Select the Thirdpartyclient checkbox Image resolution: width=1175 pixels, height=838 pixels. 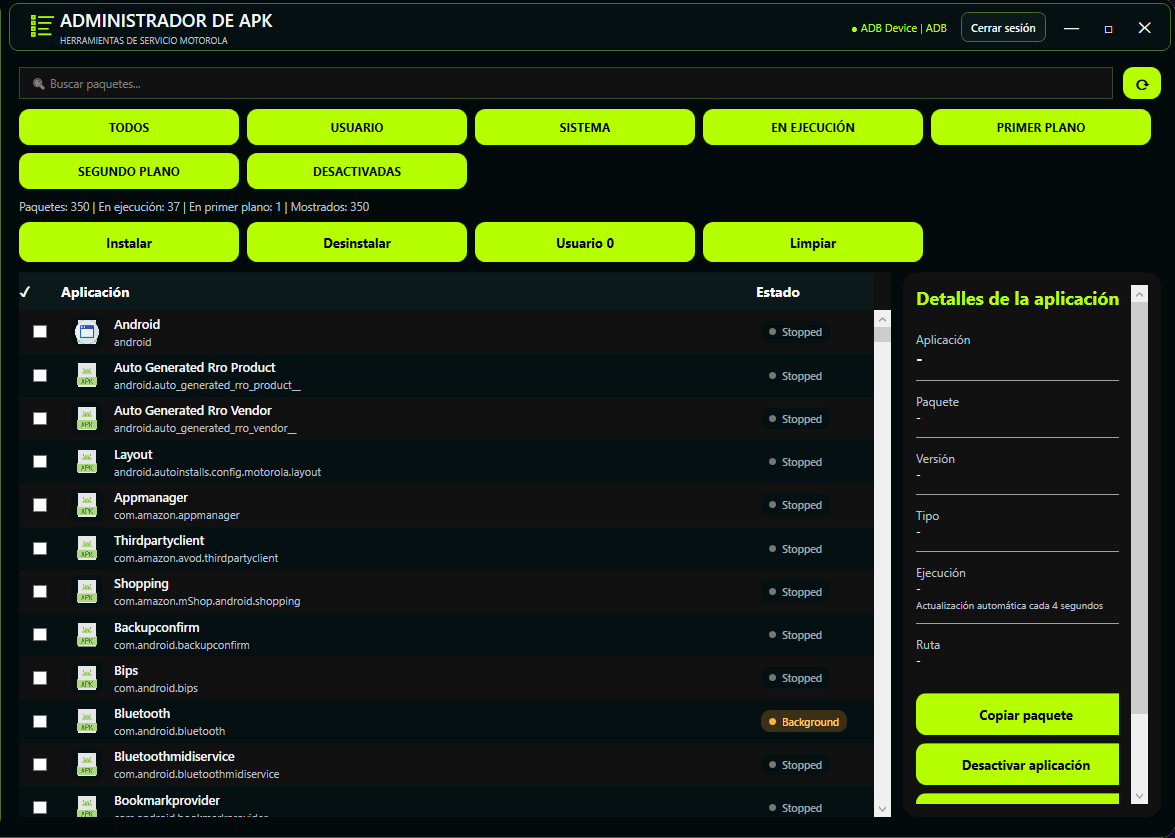(x=40, y=548)
